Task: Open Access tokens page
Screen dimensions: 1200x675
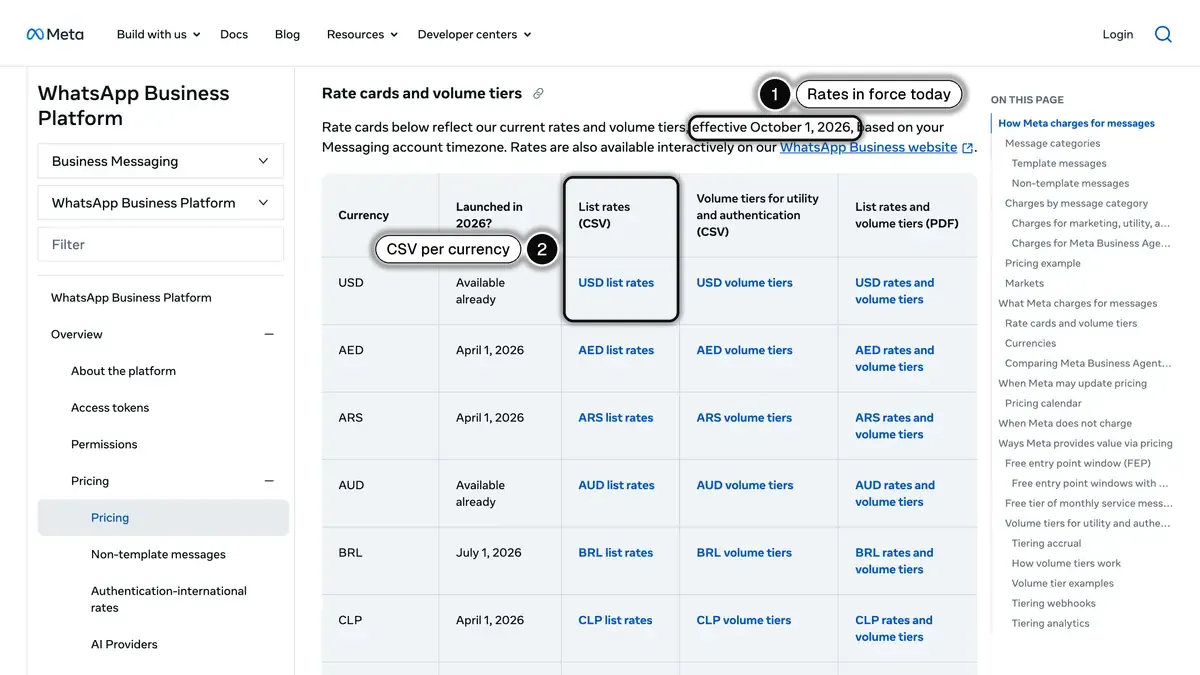Action: click(x=110, y=408)
